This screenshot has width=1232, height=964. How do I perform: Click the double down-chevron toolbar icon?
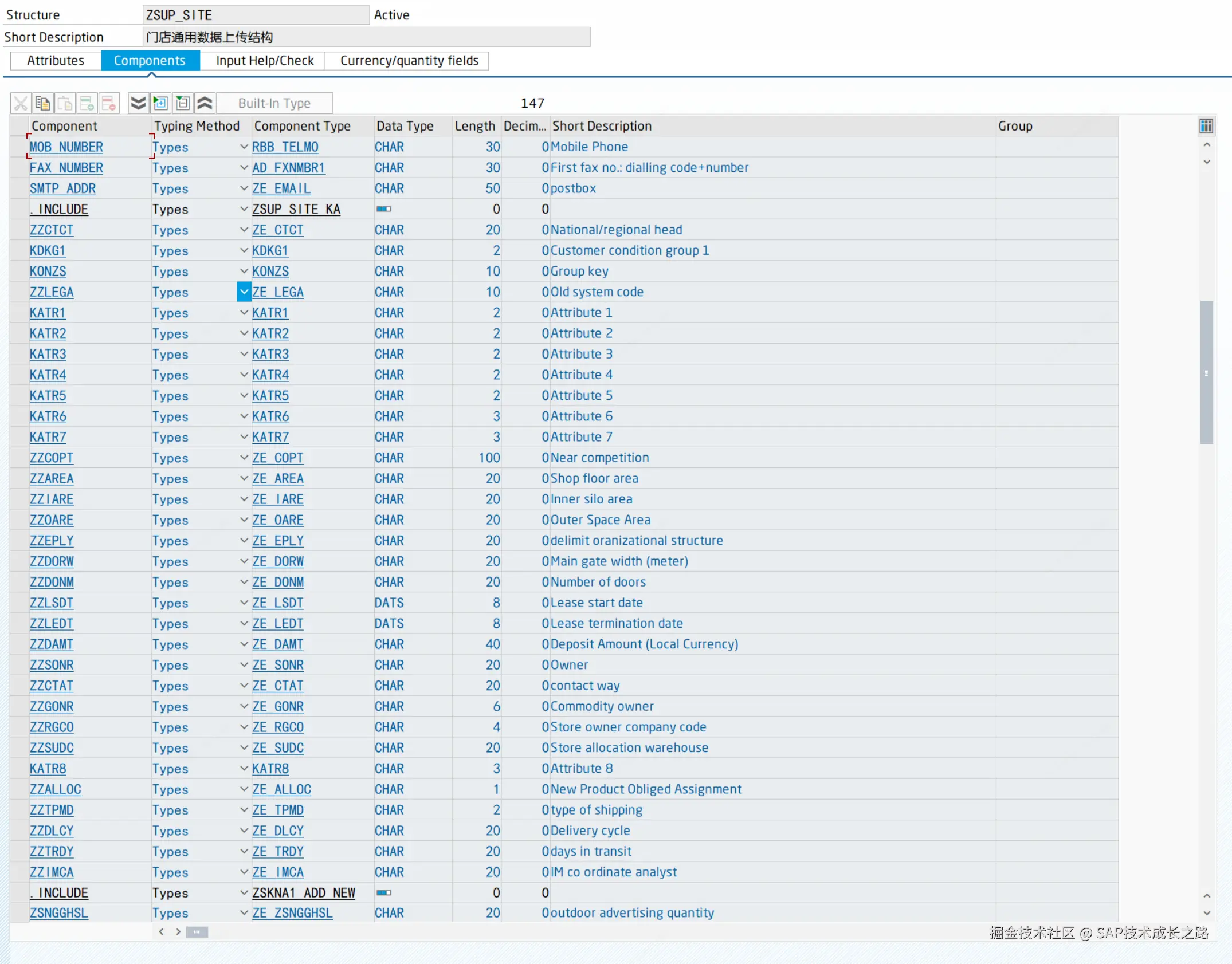pyautogui.click(x=138, y=103)
